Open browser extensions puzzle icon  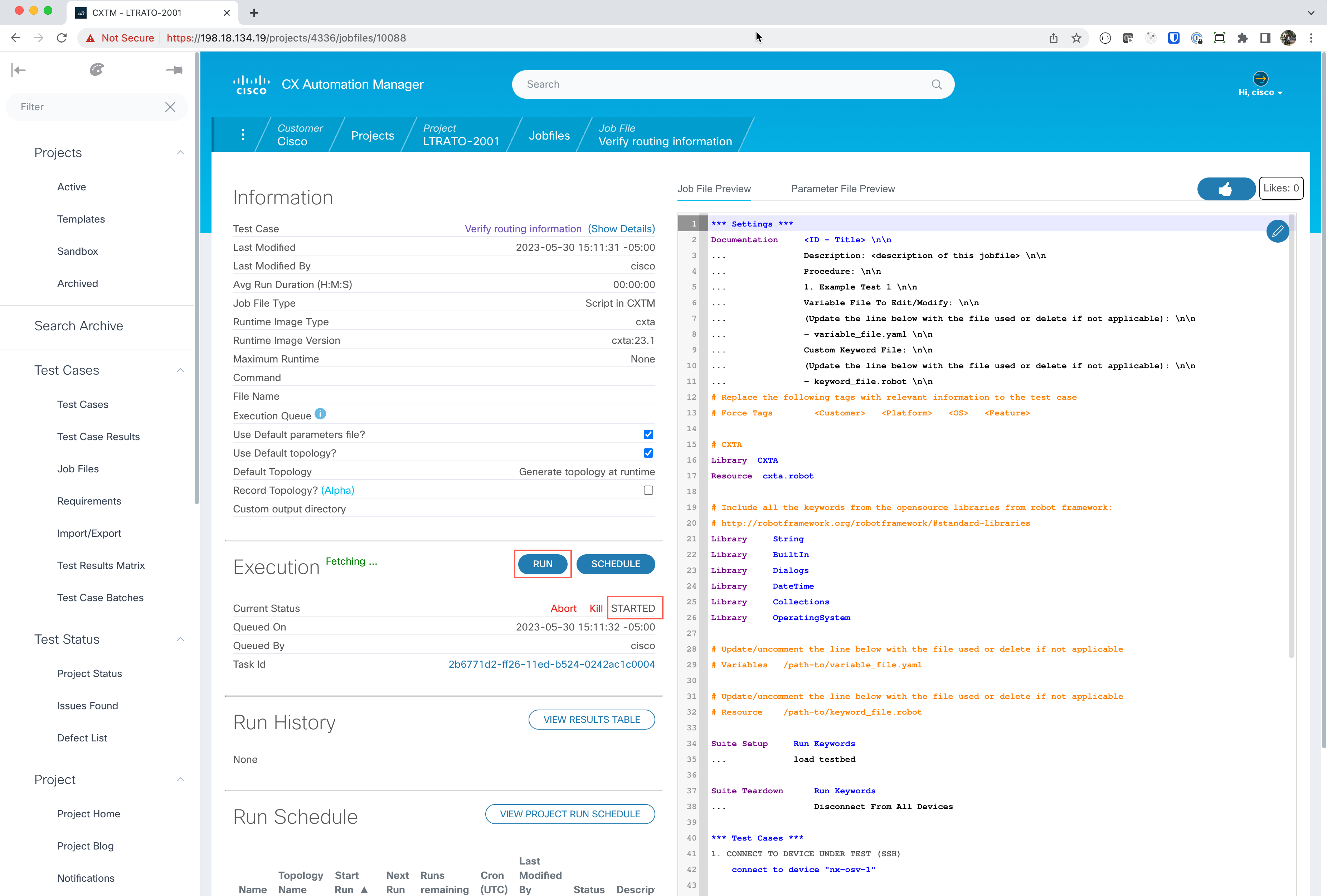(x=1242, y=38)
